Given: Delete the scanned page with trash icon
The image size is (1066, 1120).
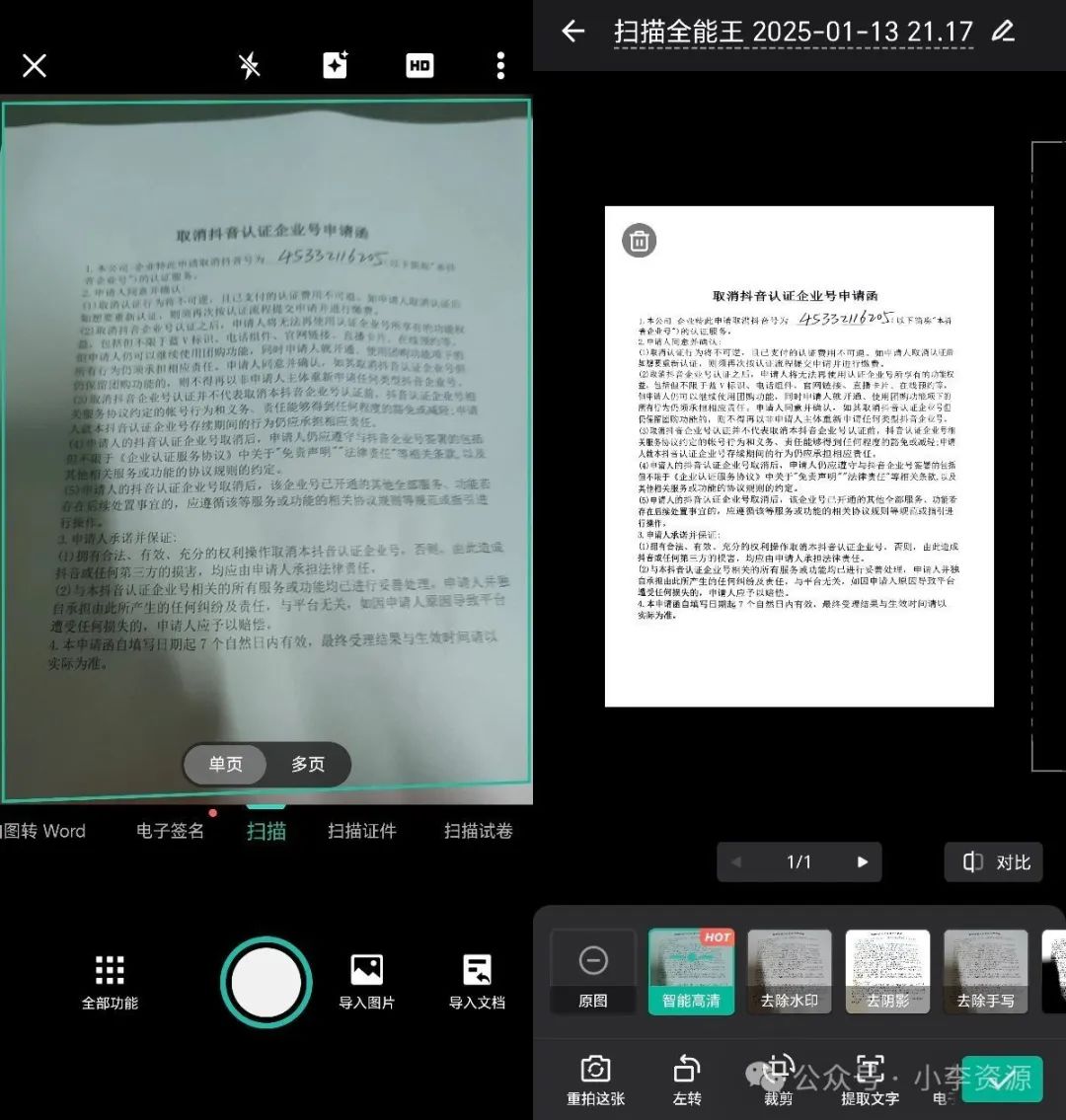Looking at the screenshot, I should click(639, 241).
